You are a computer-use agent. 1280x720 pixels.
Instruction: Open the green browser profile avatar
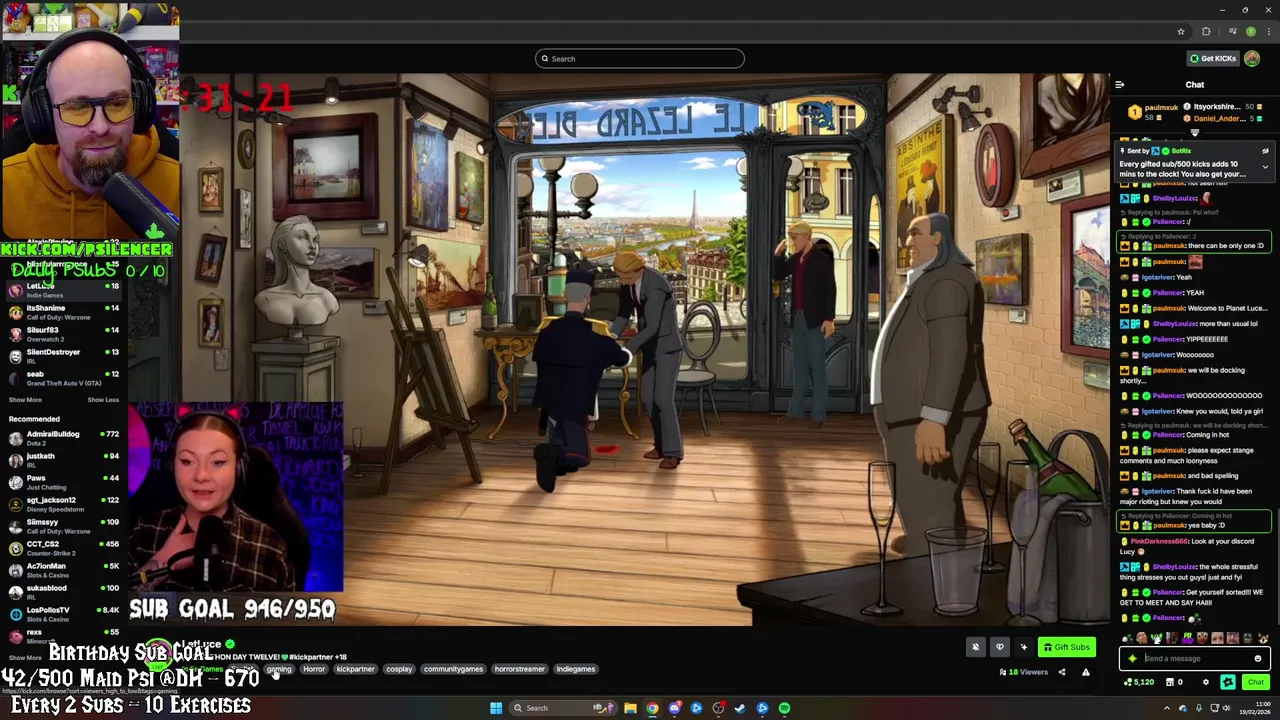[x=1250, y=31]
